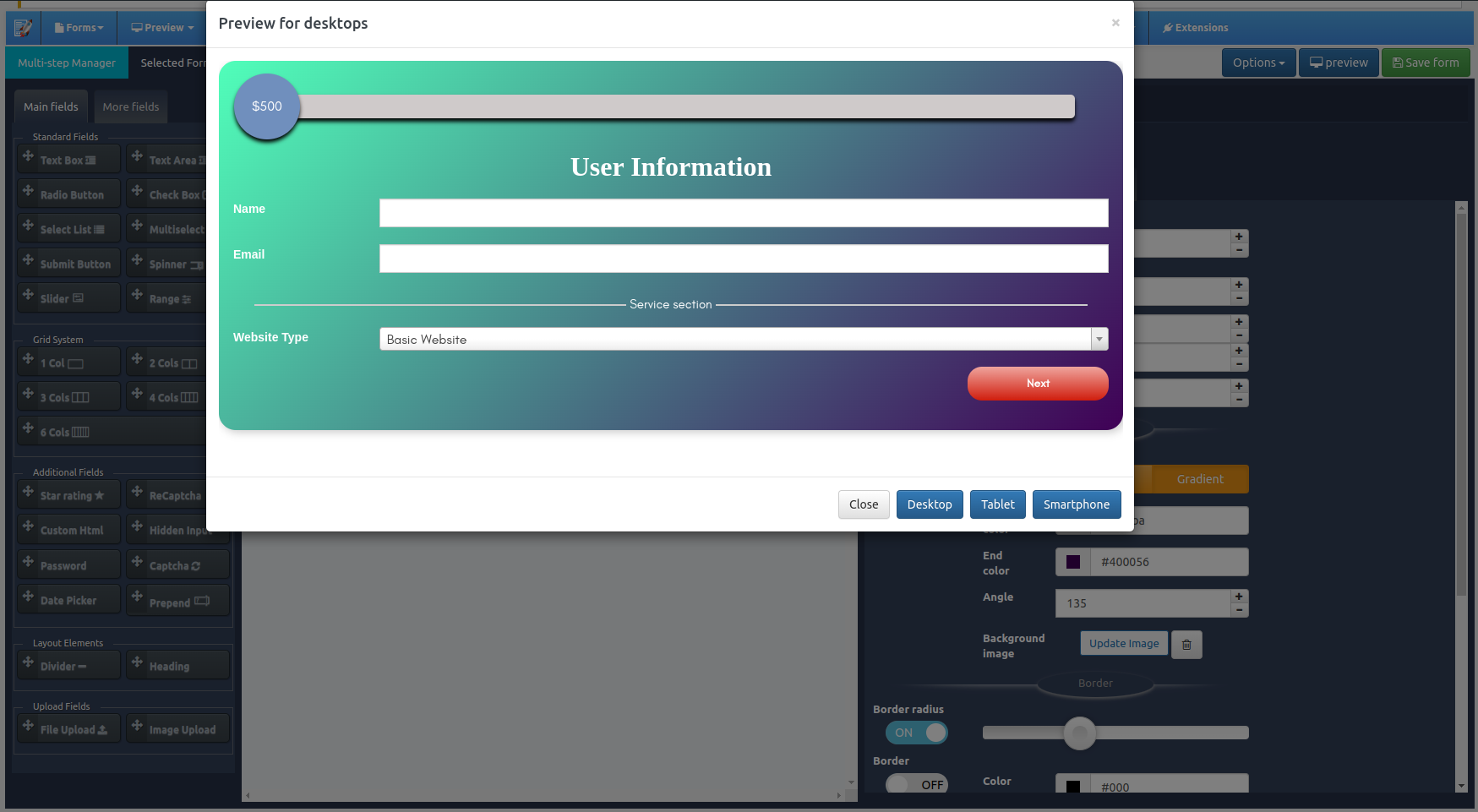This screenshot has width=1478, height=812.
Task: Turn off the Border radius toggle
Action: coord(916,733)
